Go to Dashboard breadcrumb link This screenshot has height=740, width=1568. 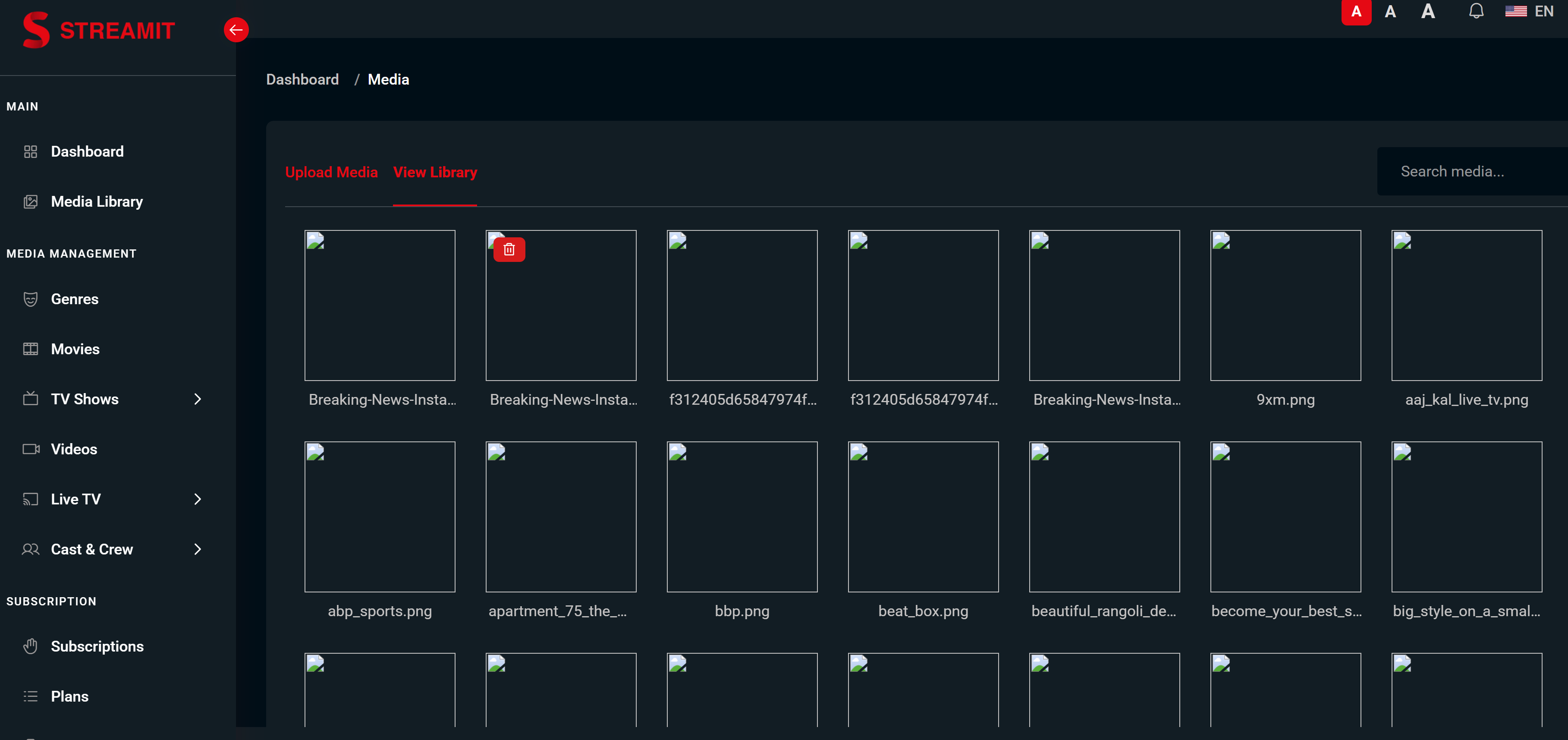302,80
